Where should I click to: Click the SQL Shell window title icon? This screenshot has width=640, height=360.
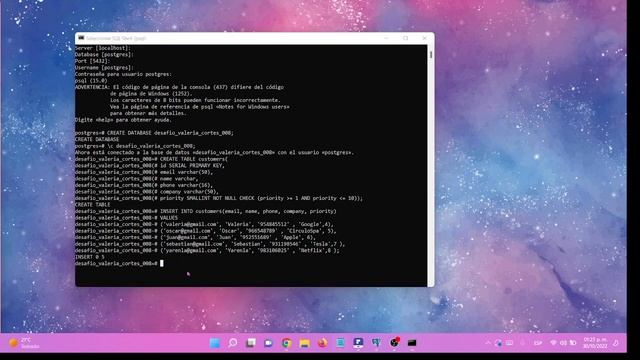(x=81, y=38)
